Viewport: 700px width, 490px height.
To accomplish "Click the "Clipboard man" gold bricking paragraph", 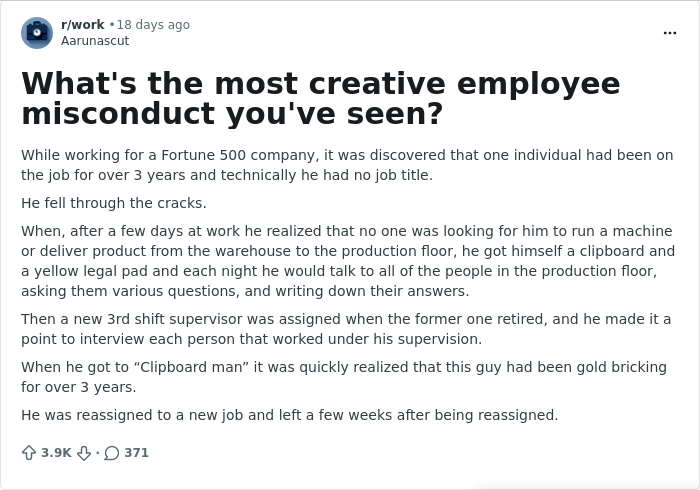I will [x=343, y=377].
